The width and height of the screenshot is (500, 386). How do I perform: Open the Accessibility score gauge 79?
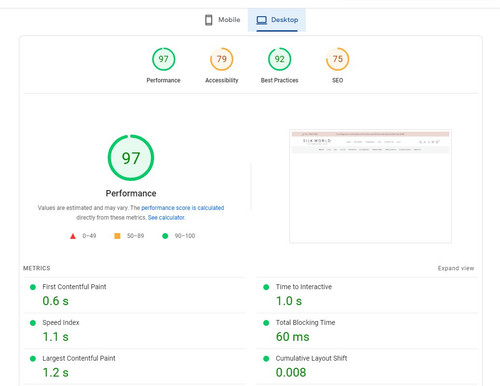pos(222,59)
